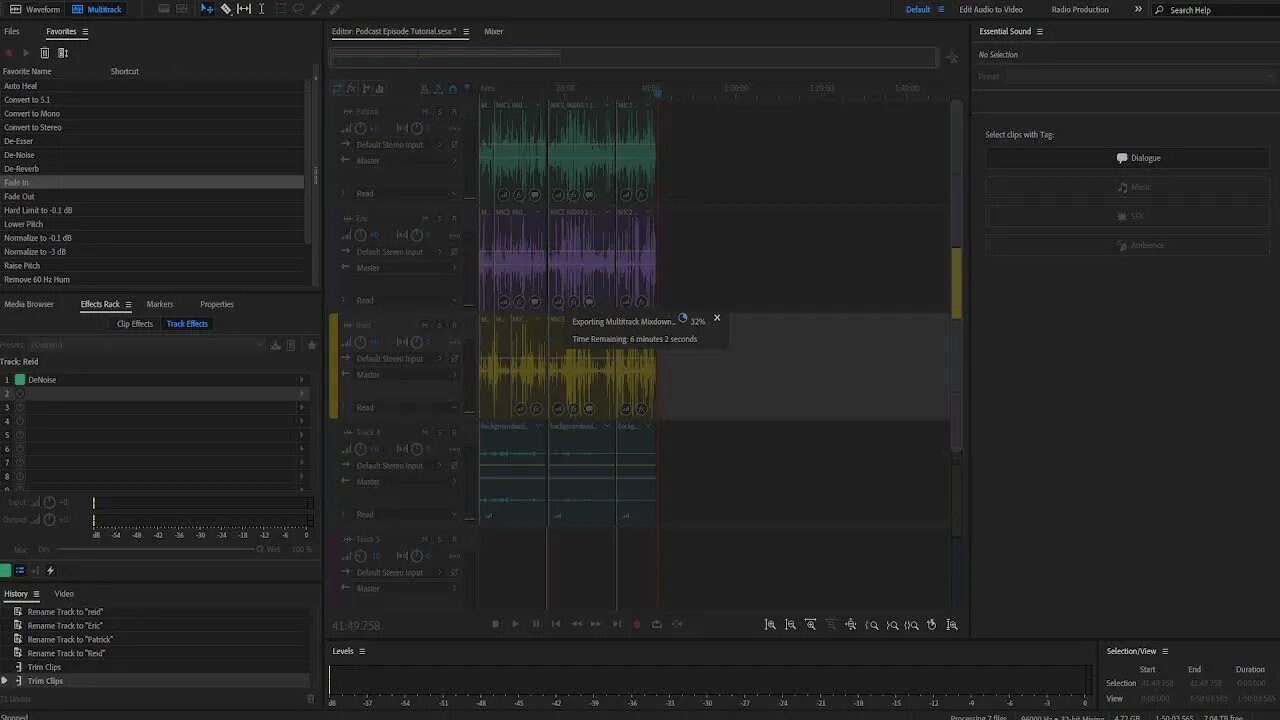Screen dimensions: 1280x720
Task: Click the Stop transport button
Action: (495, 624)
